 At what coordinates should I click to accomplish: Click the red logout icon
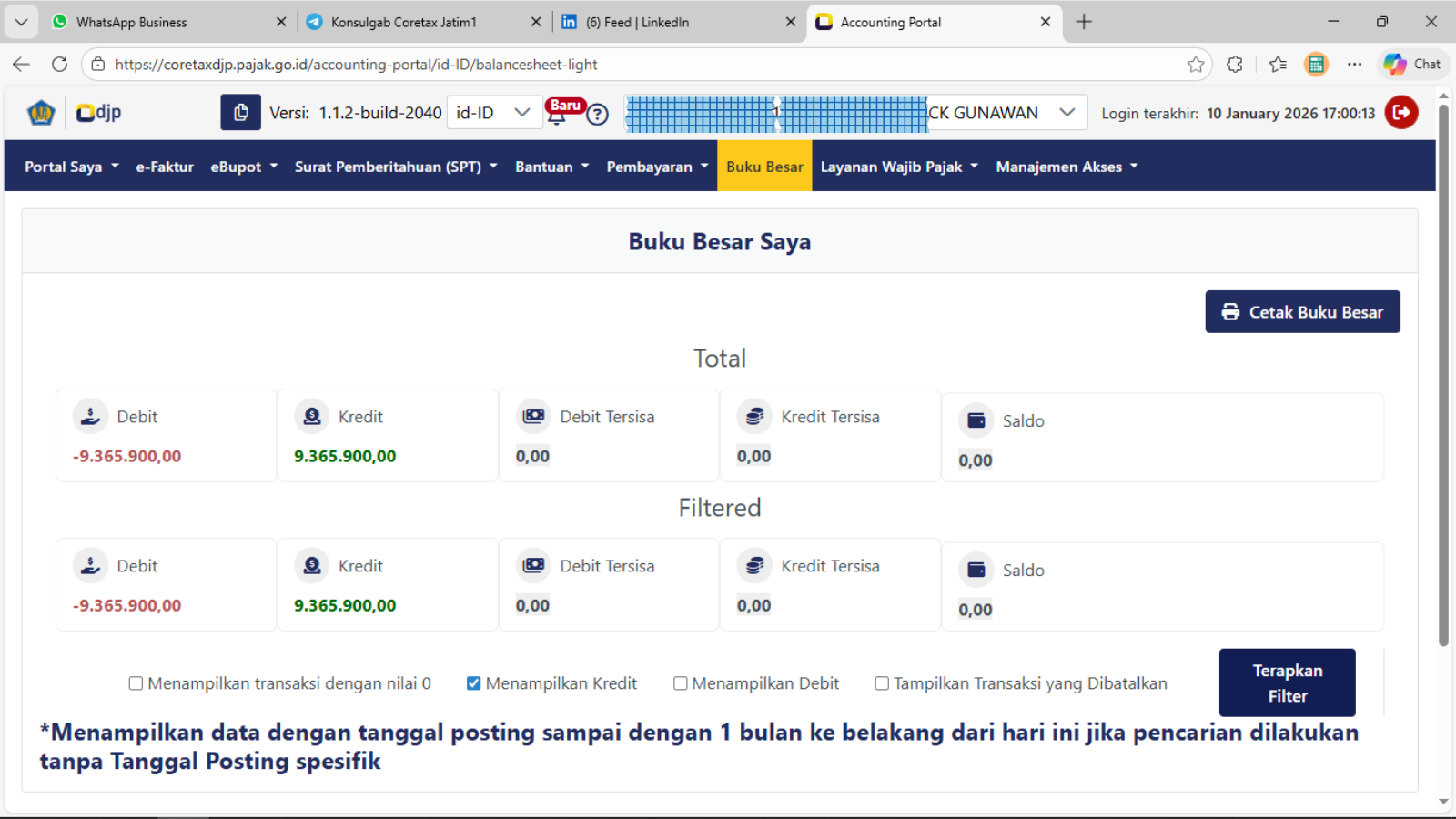coord(1401,113)
